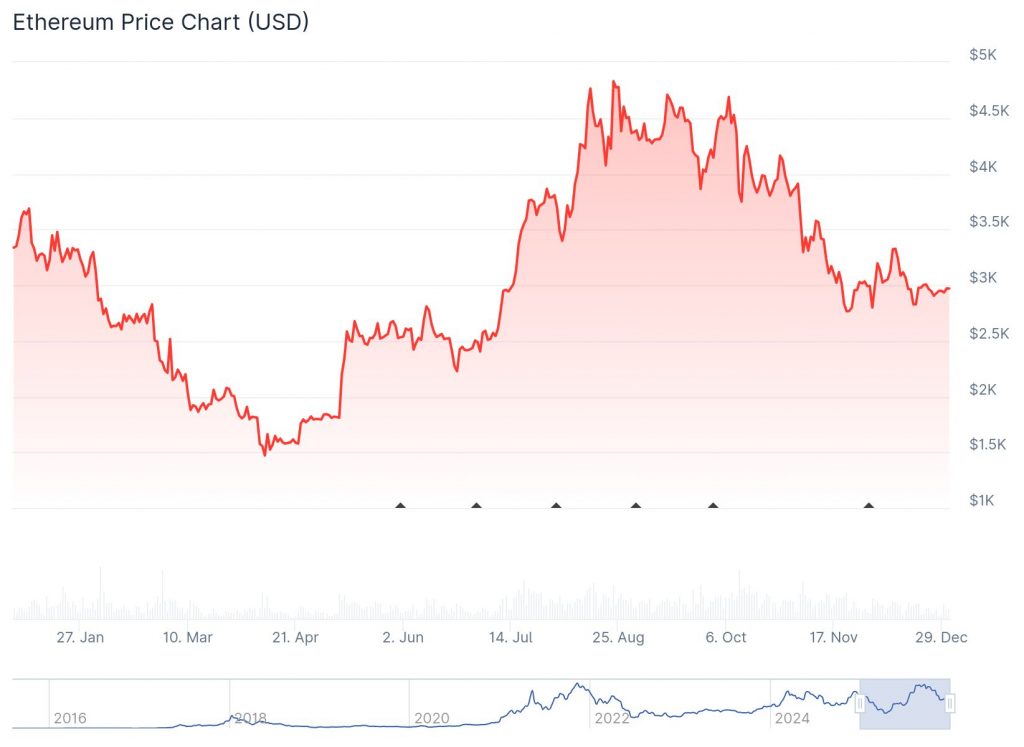Grab the right handle of the navigator range
Screen dimensions: 1024x747
click(949, 704)
